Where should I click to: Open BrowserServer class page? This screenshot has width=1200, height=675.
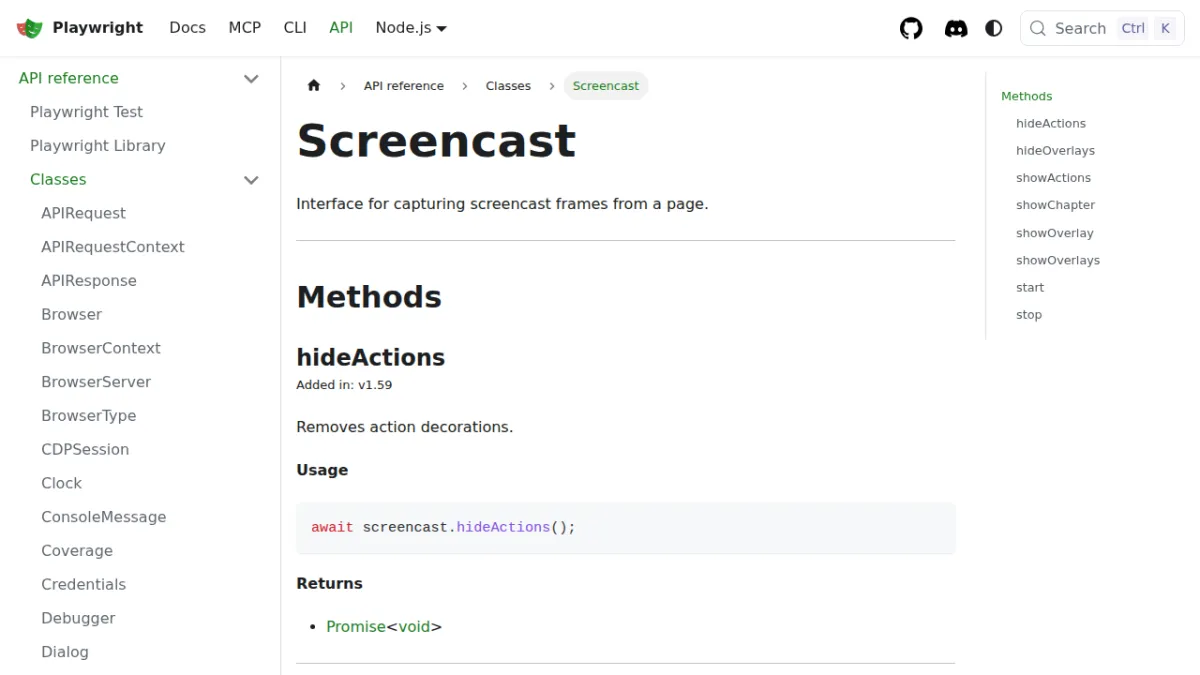point(96,382)
